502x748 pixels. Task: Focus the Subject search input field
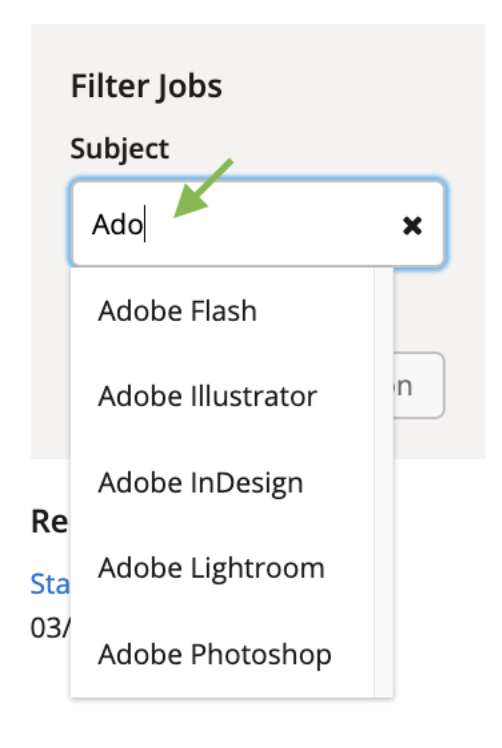click(x=258, y=223)
